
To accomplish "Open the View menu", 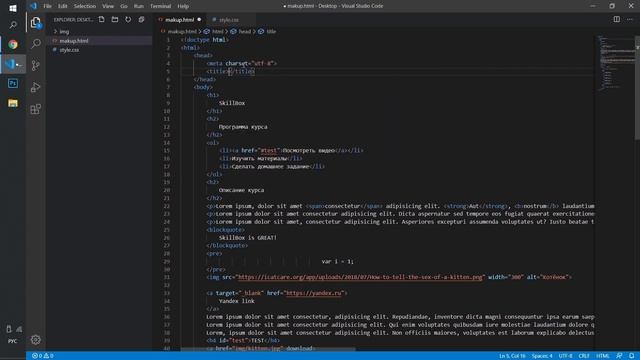I will point(108,6).
